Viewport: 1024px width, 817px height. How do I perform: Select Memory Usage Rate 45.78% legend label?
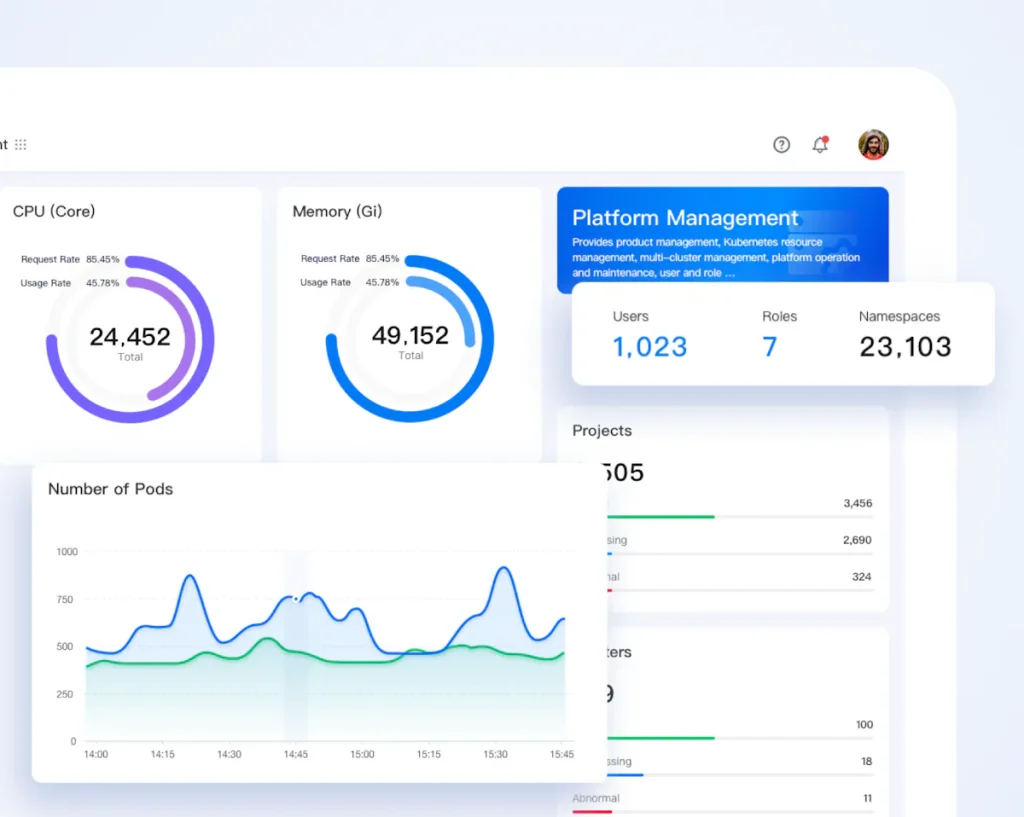point(349,283)
